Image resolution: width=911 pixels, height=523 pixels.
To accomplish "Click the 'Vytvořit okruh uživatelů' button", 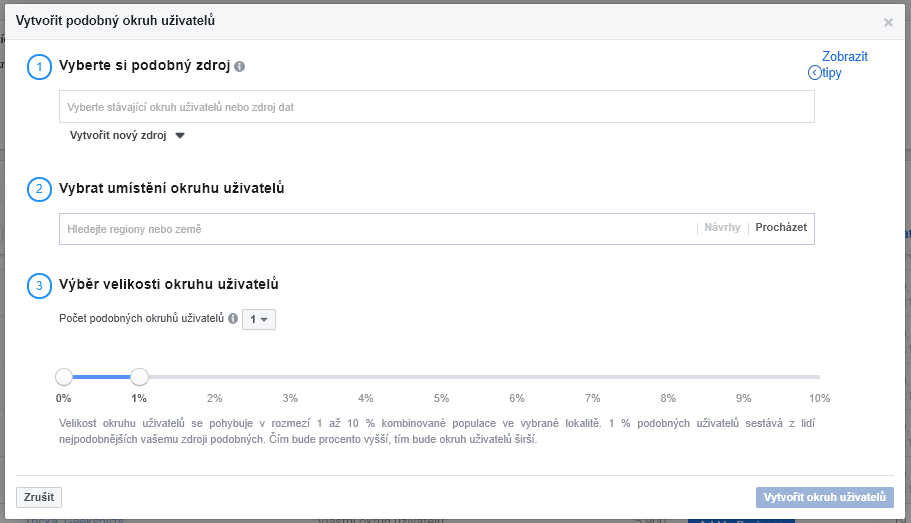I will (824, 497).
